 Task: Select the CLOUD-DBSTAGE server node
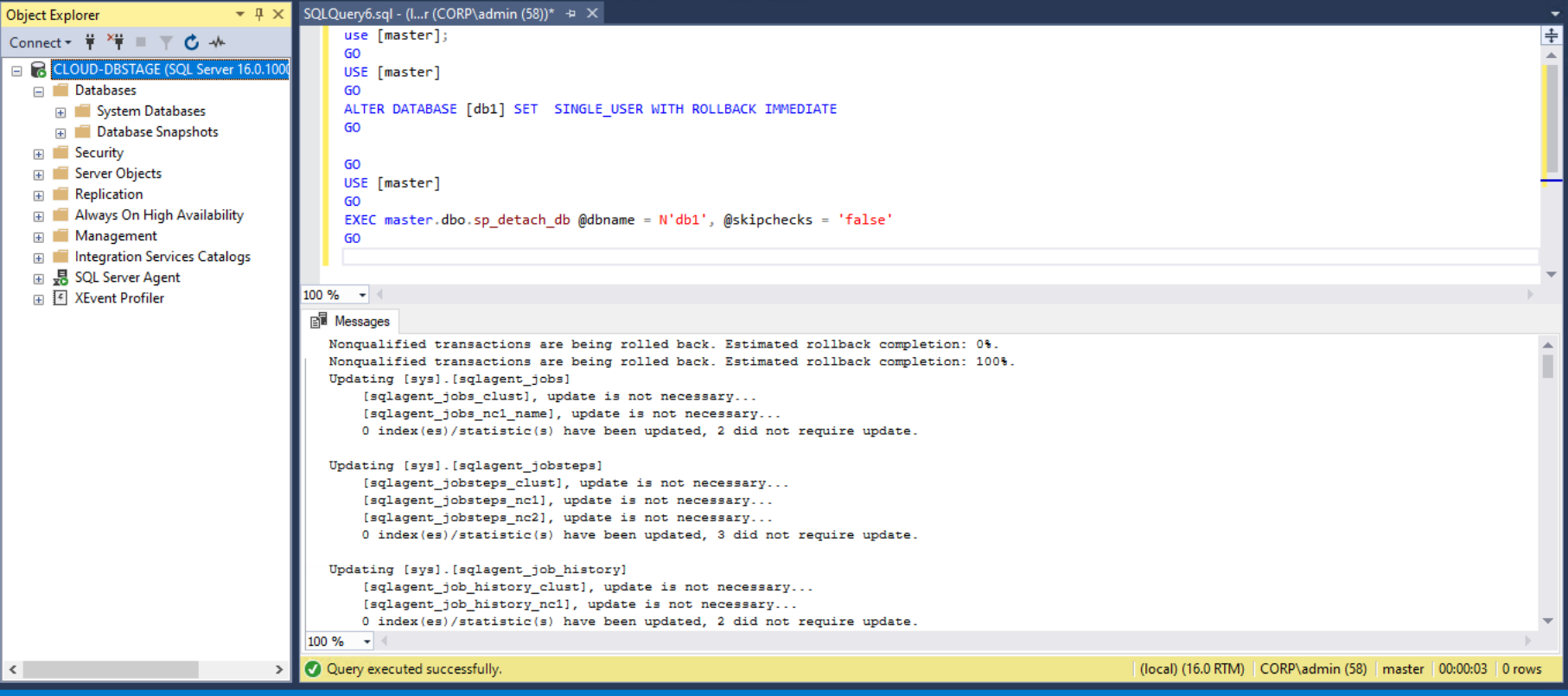click(x=170, y=69)
